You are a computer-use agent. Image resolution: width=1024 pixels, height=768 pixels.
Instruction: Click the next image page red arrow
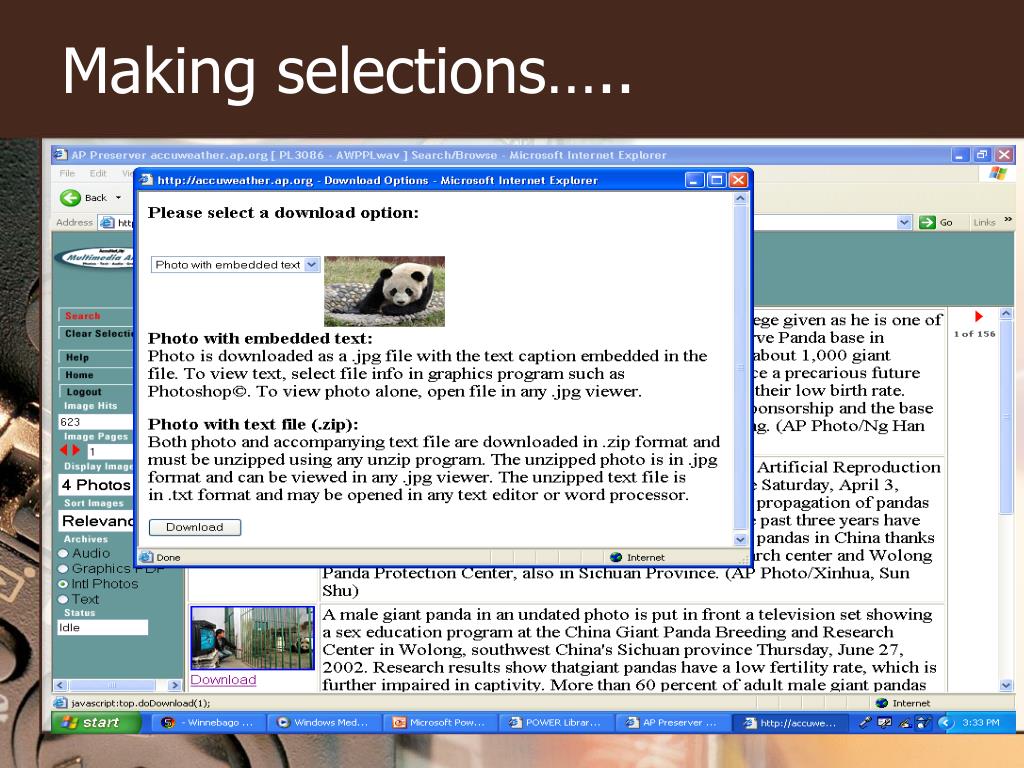[76, 450]
